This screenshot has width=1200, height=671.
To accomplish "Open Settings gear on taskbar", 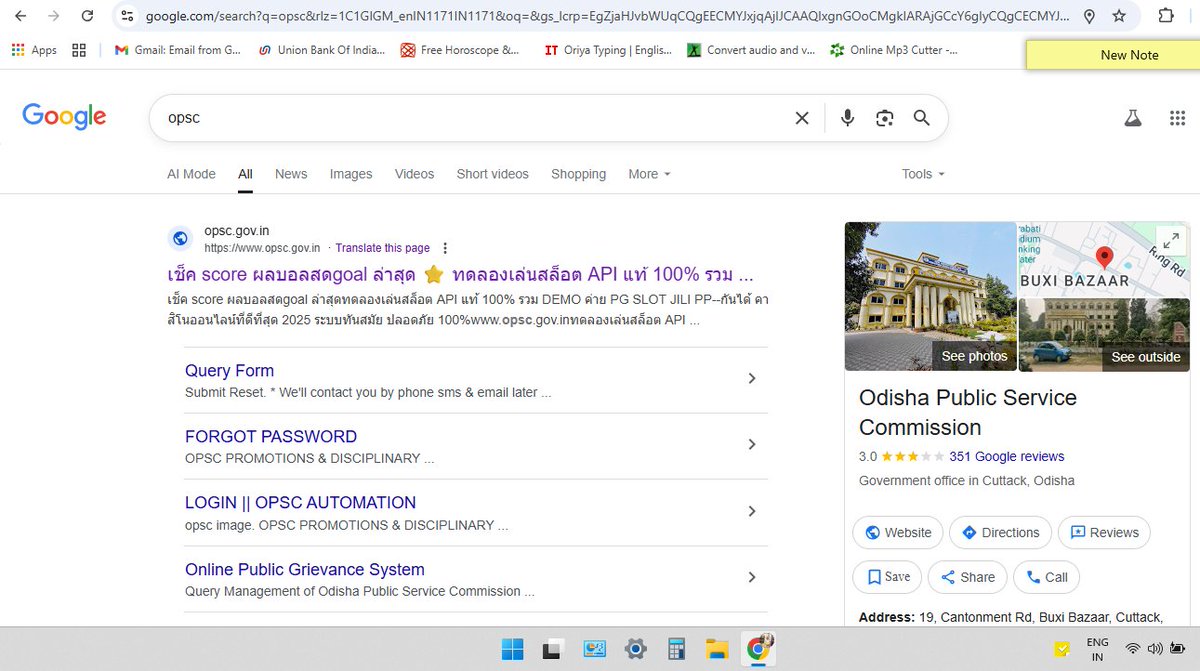I will (x=635, y=650).
